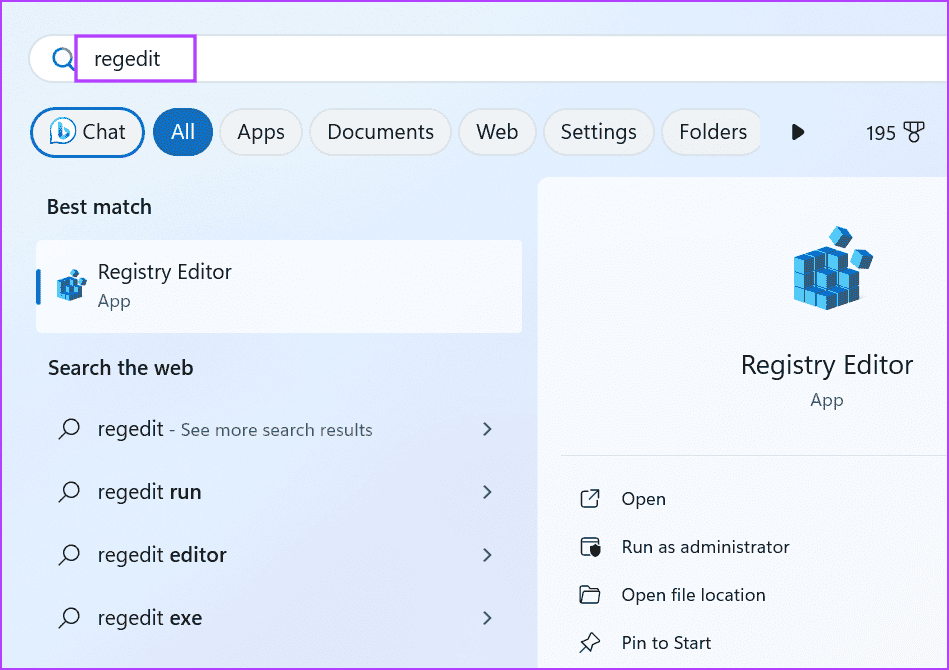Click 'App' label under Registry Editor in preview

pyautogui.click(x=827, y=401)
